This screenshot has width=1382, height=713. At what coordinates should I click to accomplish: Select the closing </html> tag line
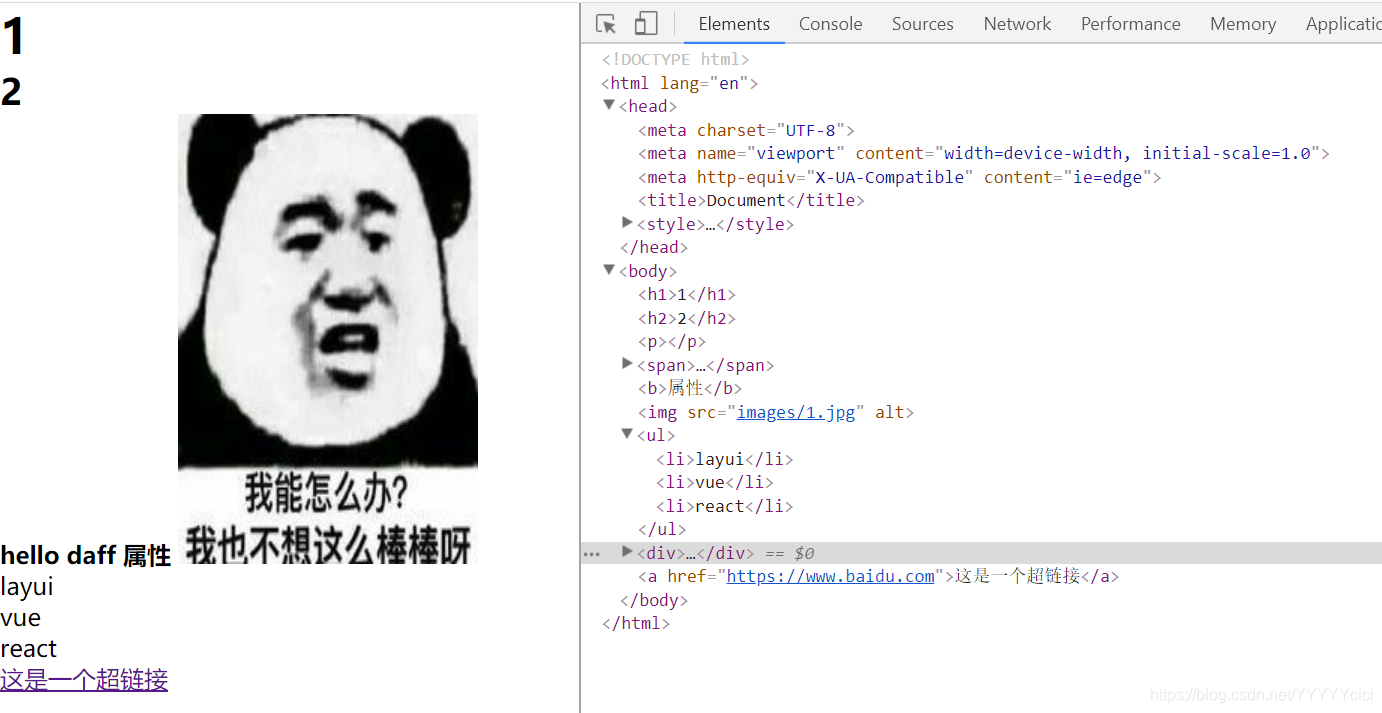[635, 623]
